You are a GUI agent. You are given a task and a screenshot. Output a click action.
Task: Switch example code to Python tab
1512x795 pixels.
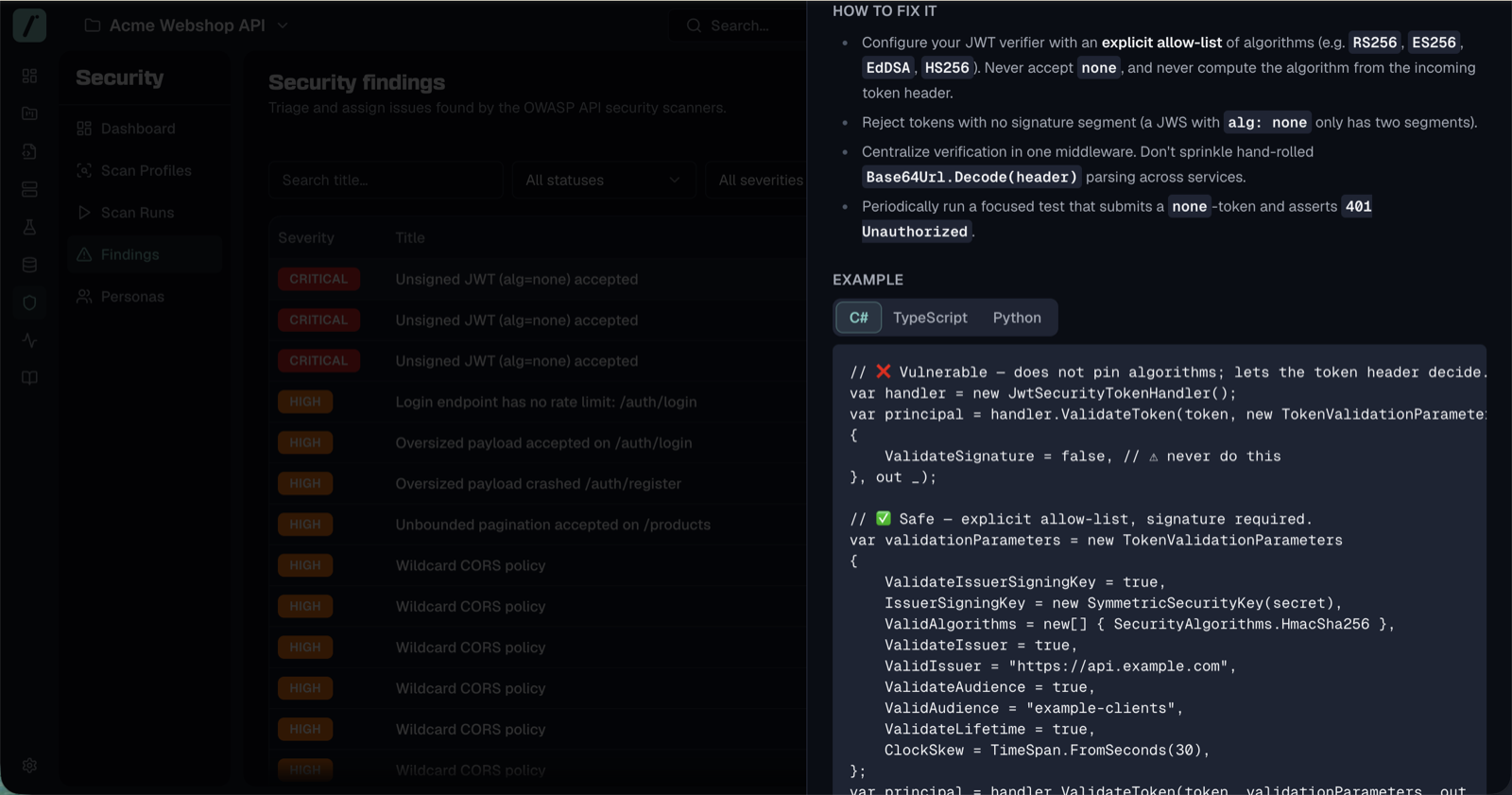[x=1017, y=318]
